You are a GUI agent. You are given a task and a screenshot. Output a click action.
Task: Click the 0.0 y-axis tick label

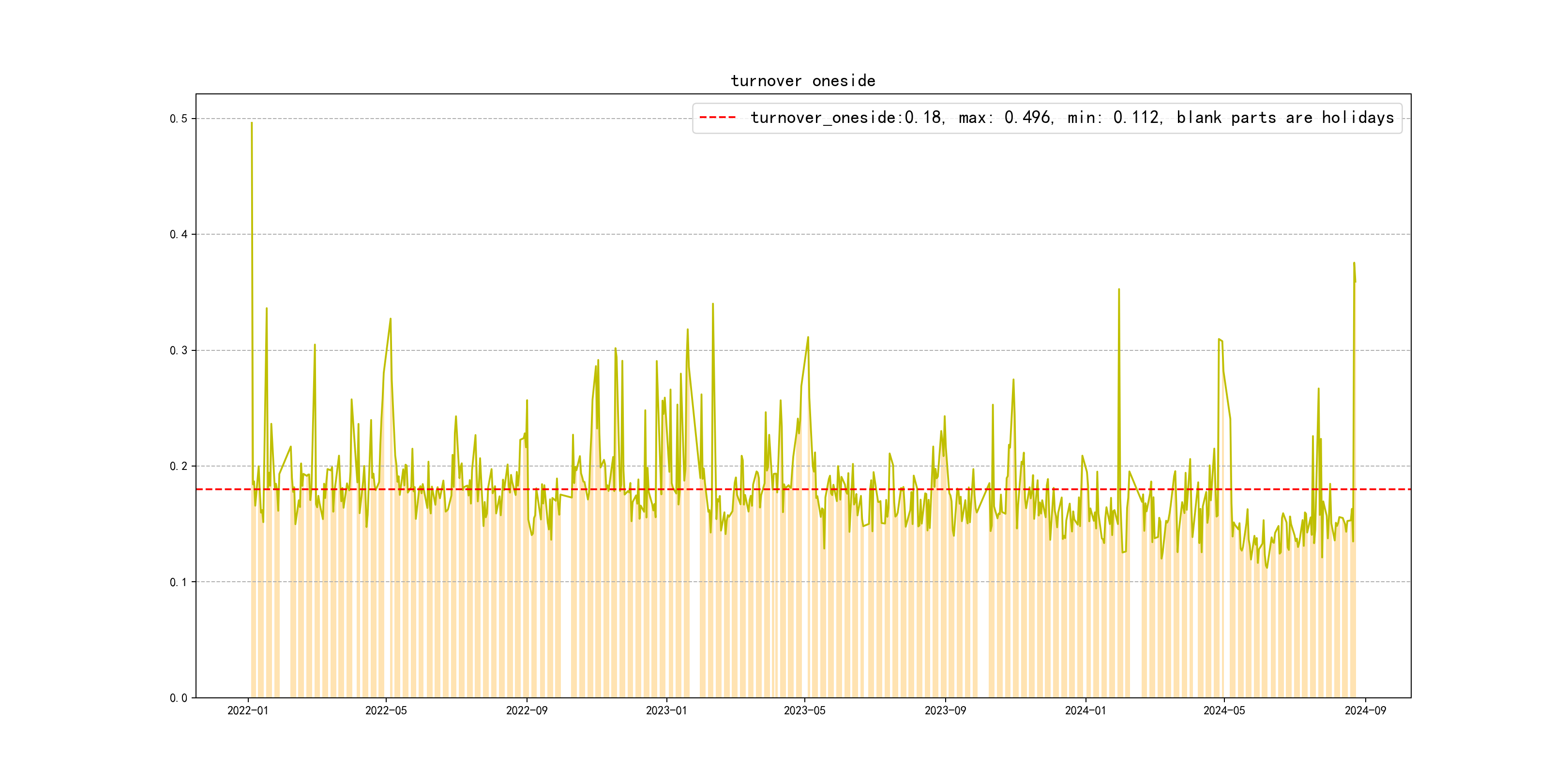pyautogui.click(x=179, y=698)
